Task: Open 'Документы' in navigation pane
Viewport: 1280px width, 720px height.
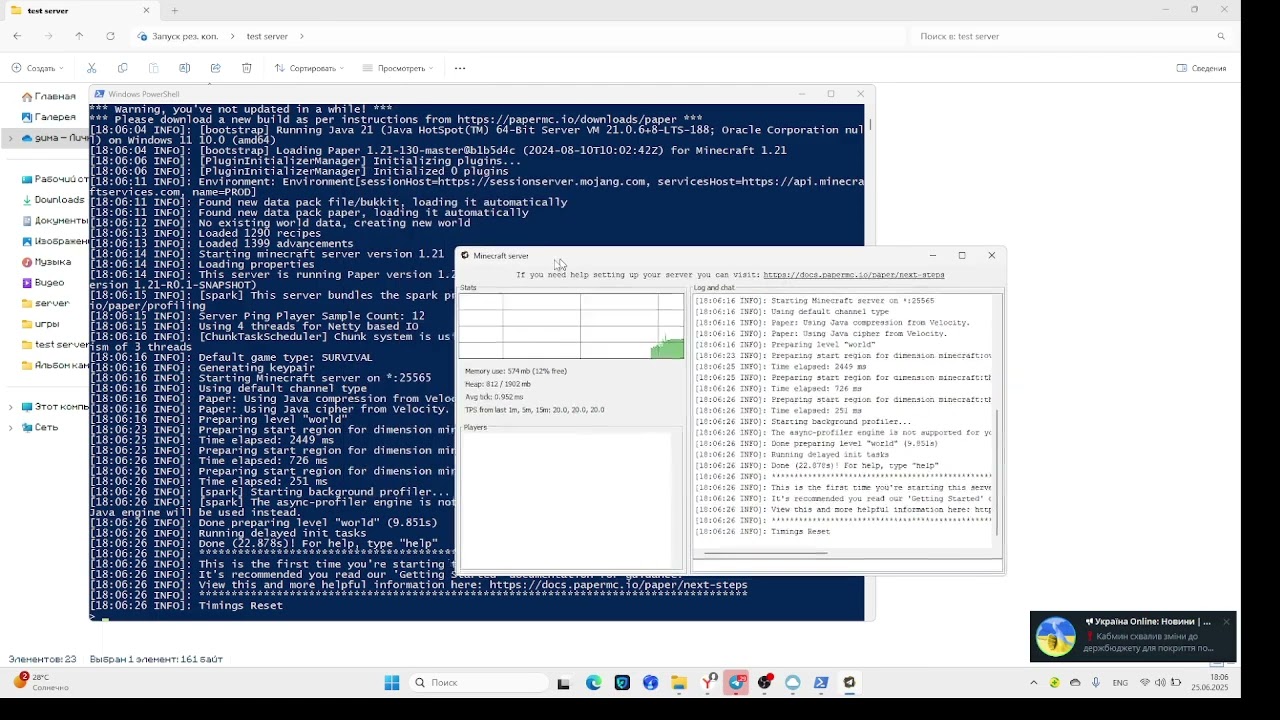Action: pos(53,221)
